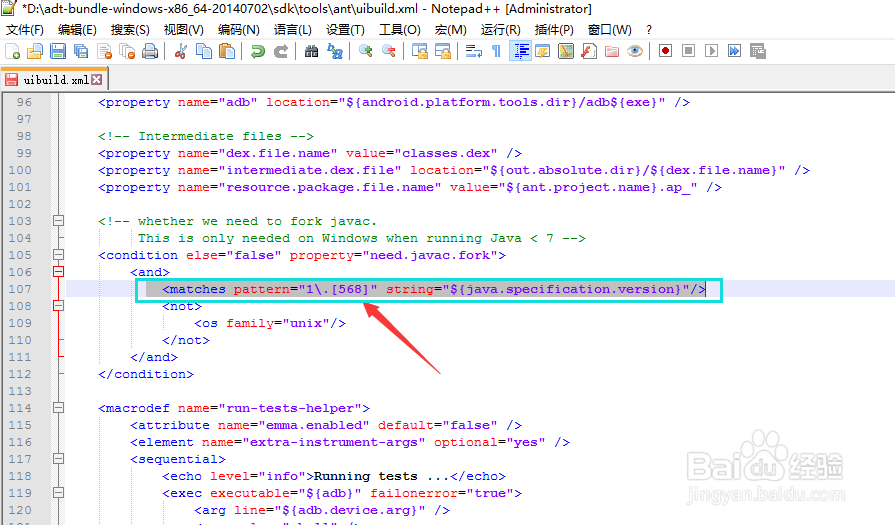Save all files with the stacked floppies icon
The image size is (895, 525).
(x=81, y=51)
